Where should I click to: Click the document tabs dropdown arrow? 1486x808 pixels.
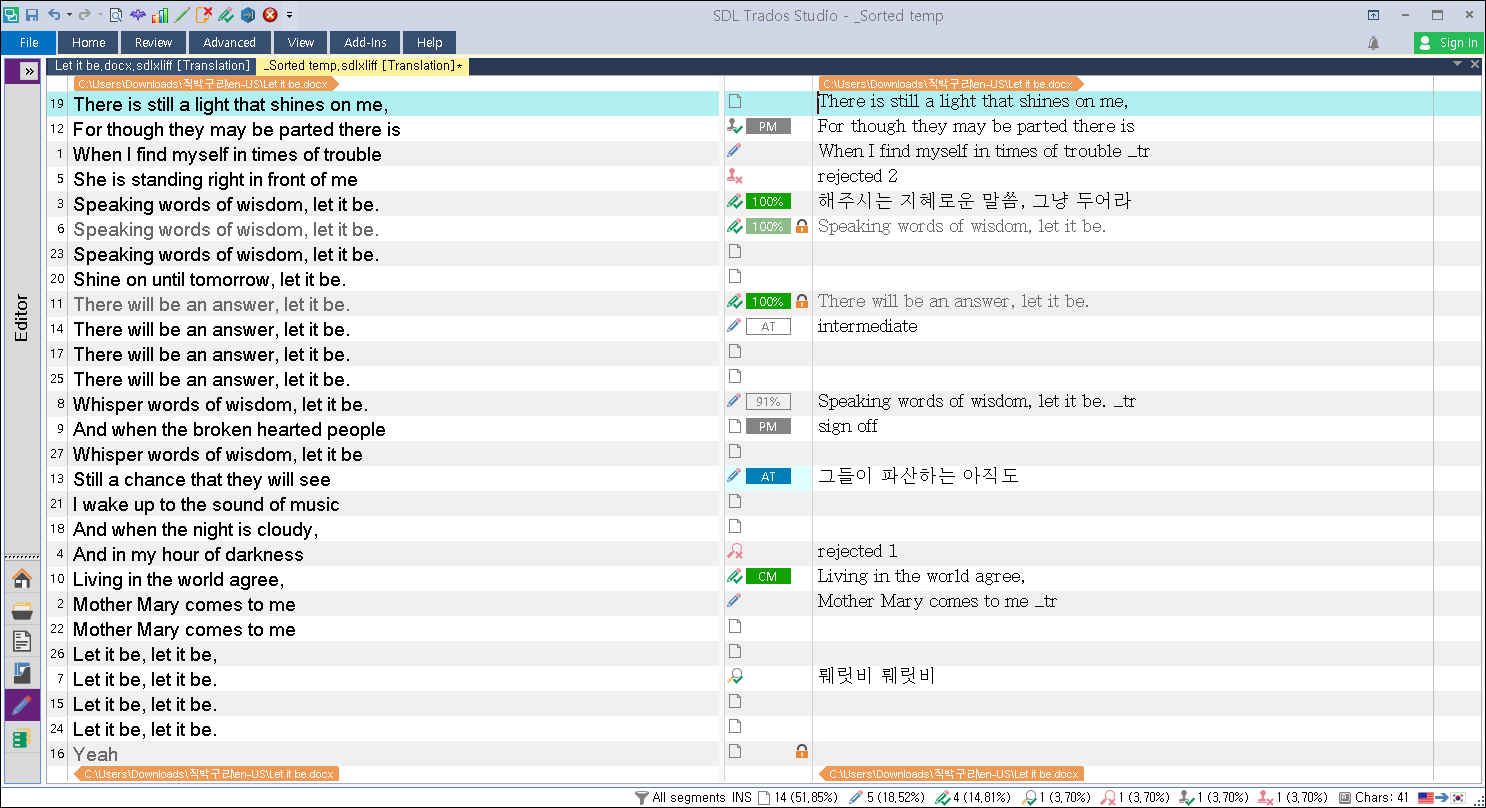[1459, 64]
